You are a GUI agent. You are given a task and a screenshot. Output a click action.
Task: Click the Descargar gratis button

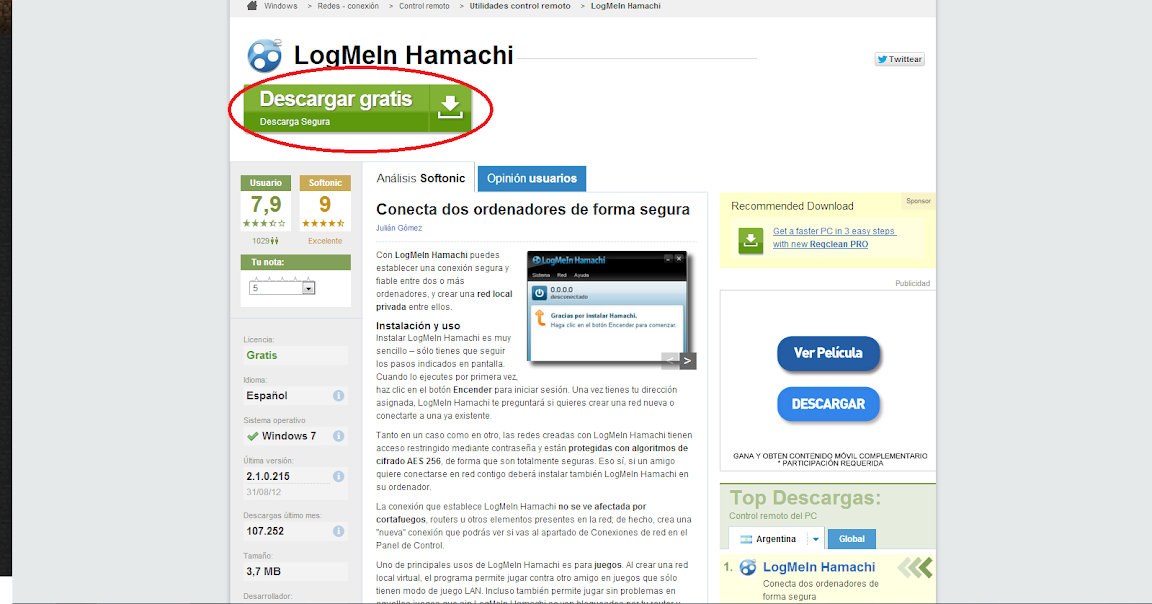coord(357,109)
